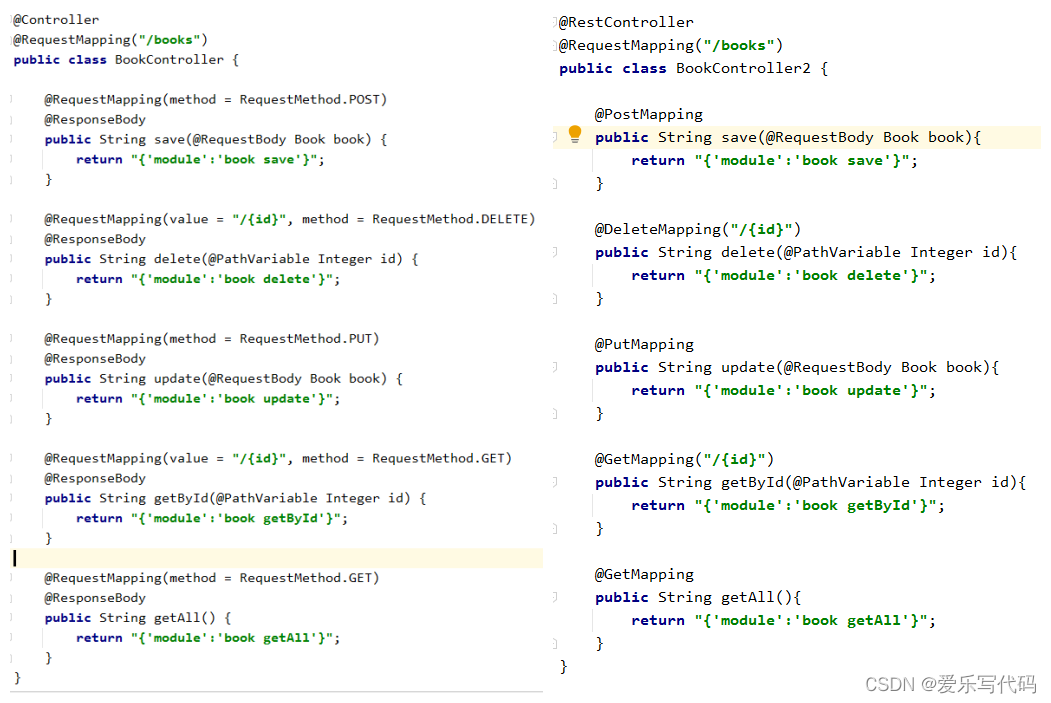Select @RequestMapping("/books") above class BookController
Screen dimensions: 1051x703
pos(111,40)
